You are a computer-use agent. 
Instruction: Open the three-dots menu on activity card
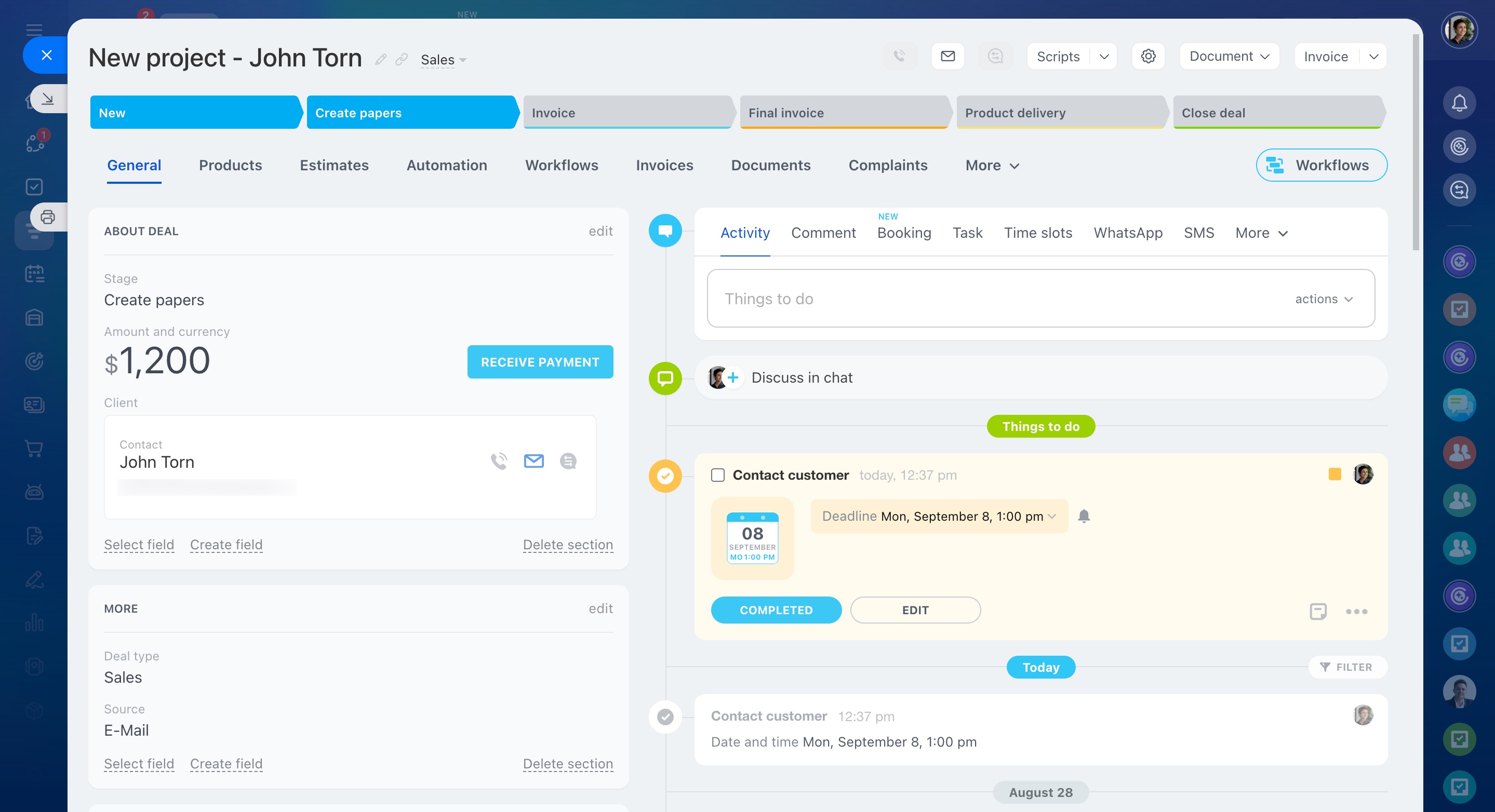(x=1356, y=611)
